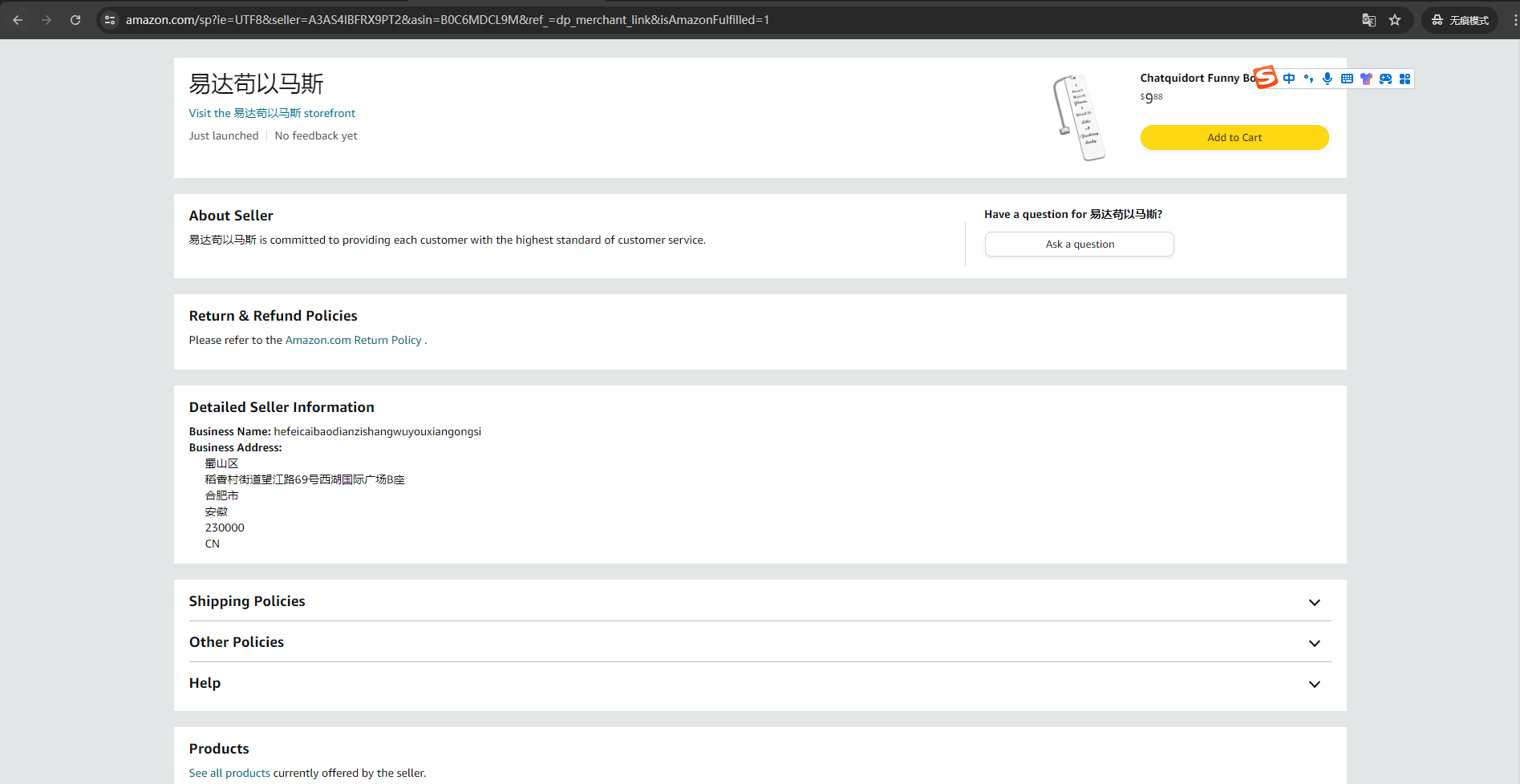
Task: Open the Sogou toolbox grid icon
Action: (x=1404, y=79)
